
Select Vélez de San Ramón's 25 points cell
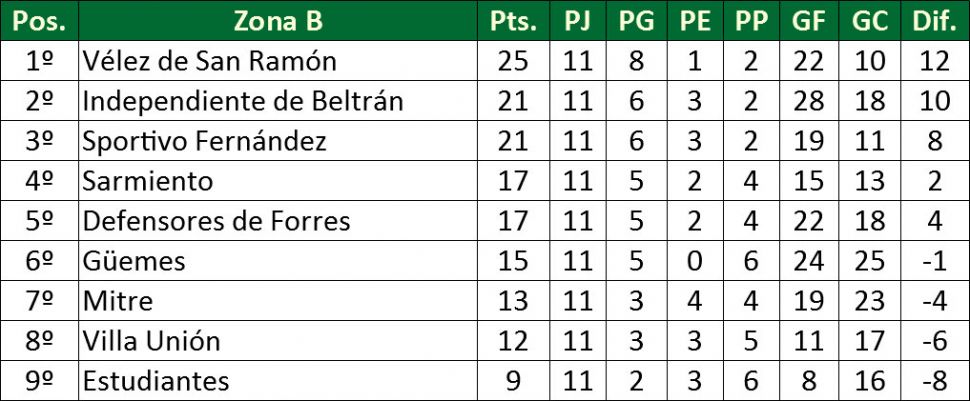[513, 61]
